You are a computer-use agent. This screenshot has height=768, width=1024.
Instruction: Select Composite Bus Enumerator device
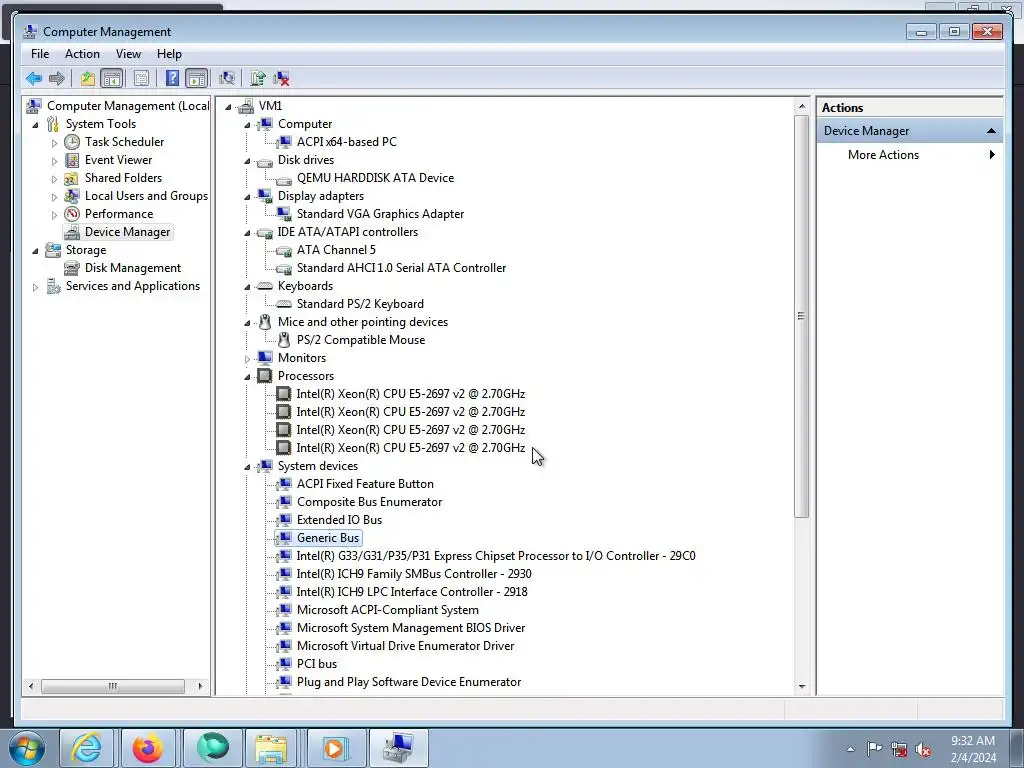369,502
